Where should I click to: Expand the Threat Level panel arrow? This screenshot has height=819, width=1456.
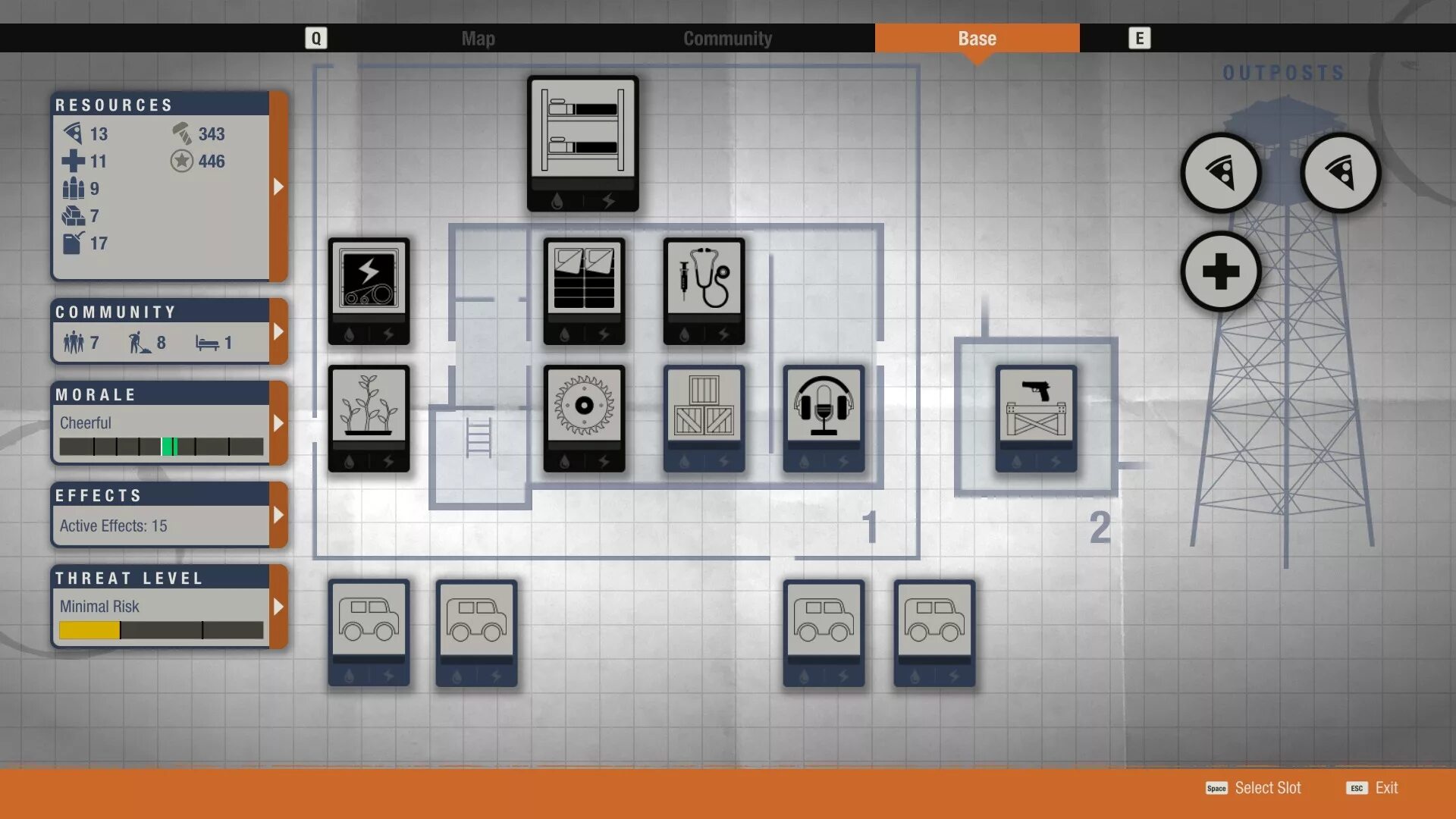point(278,607)
